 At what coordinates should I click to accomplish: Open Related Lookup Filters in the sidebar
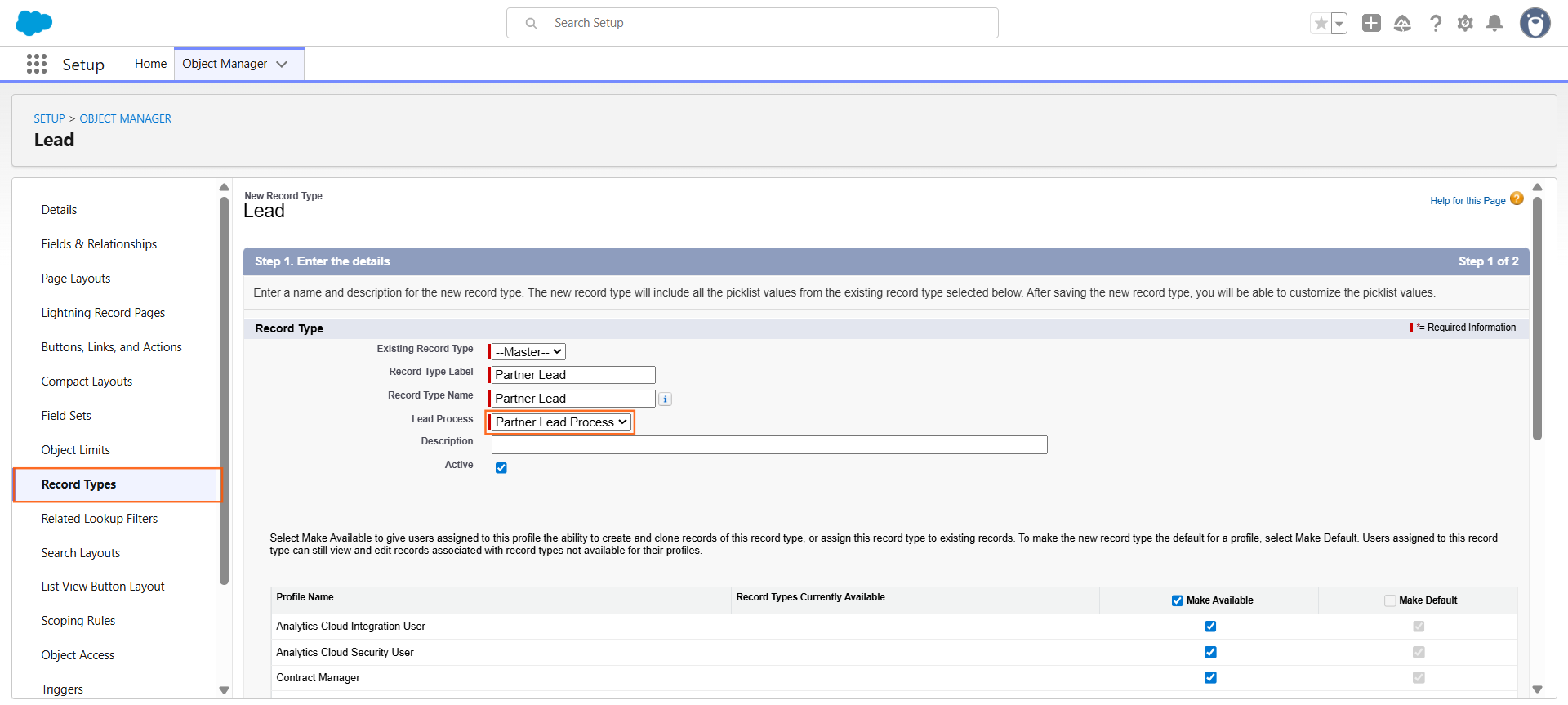[100, 519]
